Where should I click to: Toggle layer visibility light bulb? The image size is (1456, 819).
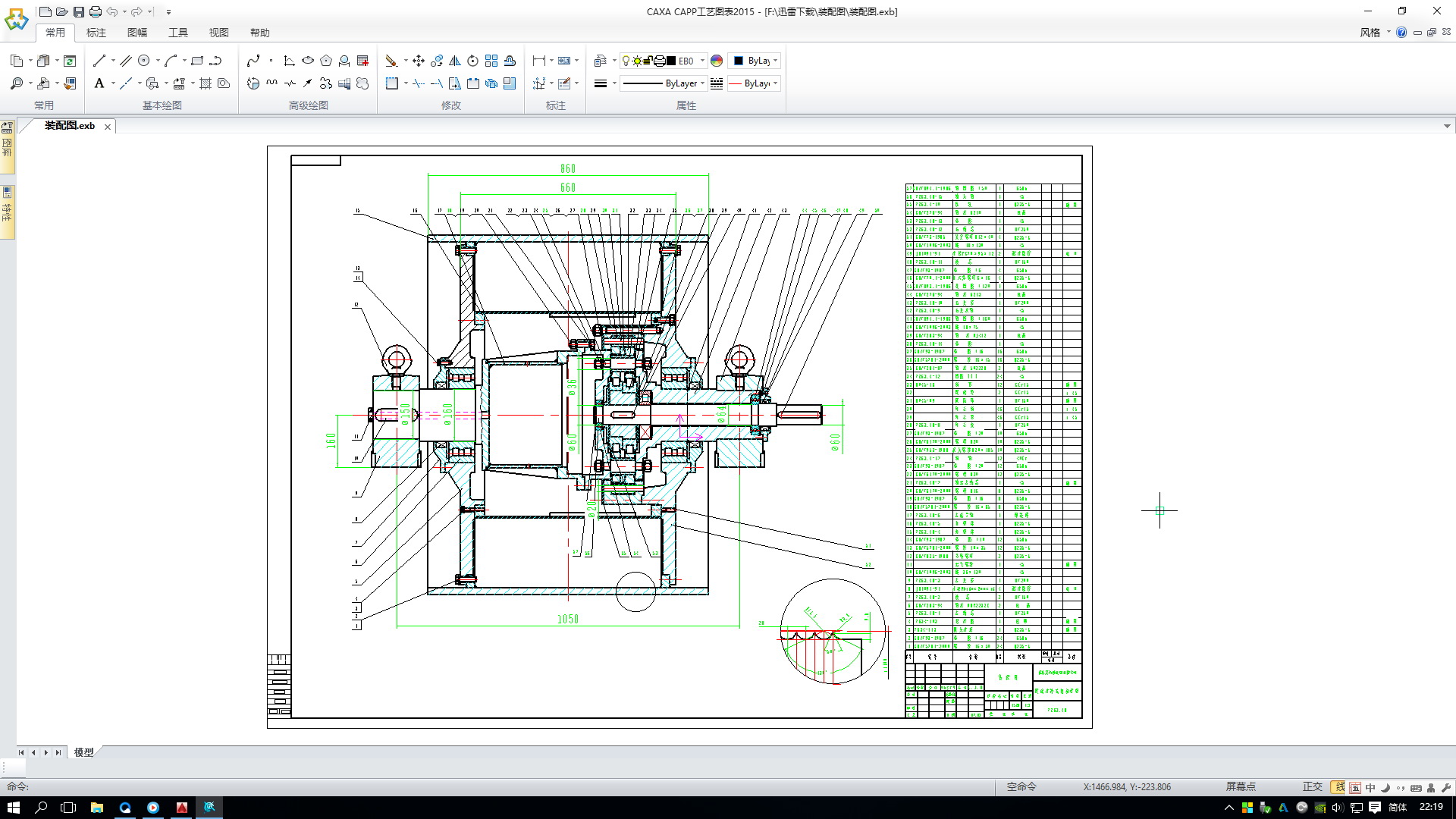click(x=626, y=61)
